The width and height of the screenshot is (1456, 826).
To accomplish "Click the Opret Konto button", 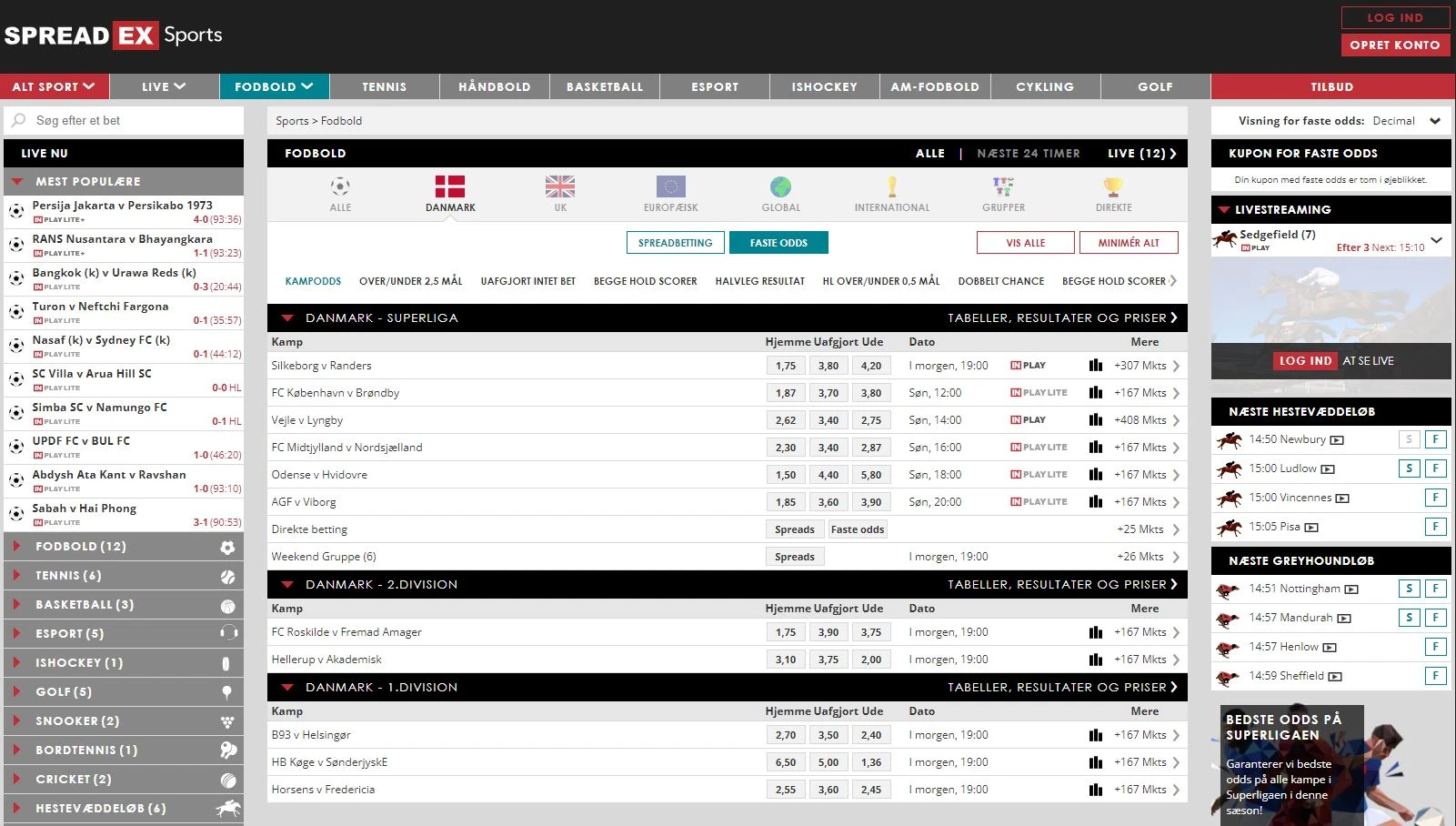I will 1395,45.
